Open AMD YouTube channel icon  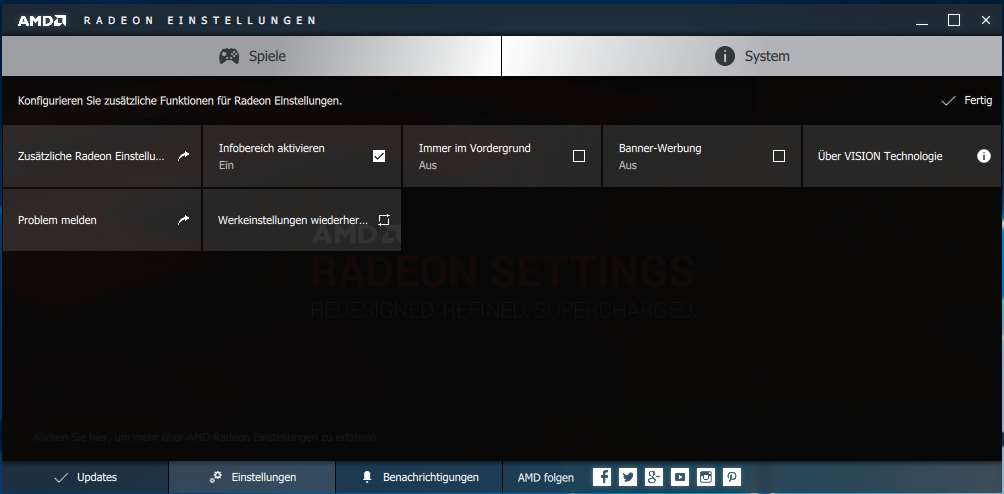click(x=680, y=477)
